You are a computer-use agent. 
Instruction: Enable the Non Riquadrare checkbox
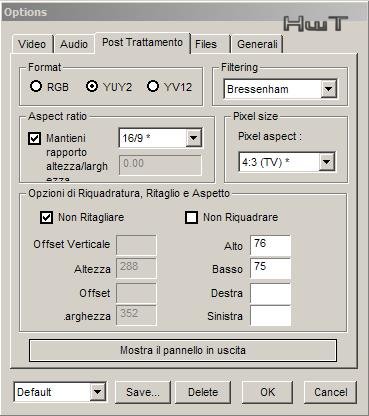191,218
